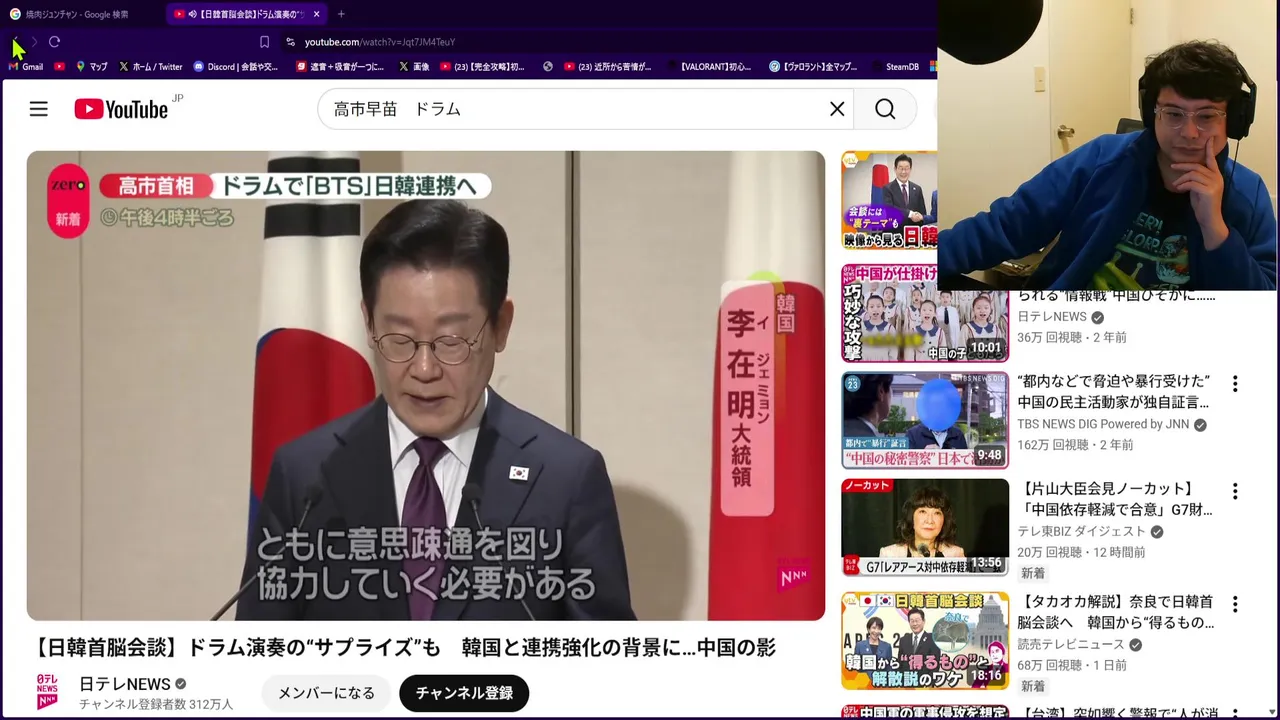
Task: Open the Discord bookmark
Action: [x=236, y=67]
